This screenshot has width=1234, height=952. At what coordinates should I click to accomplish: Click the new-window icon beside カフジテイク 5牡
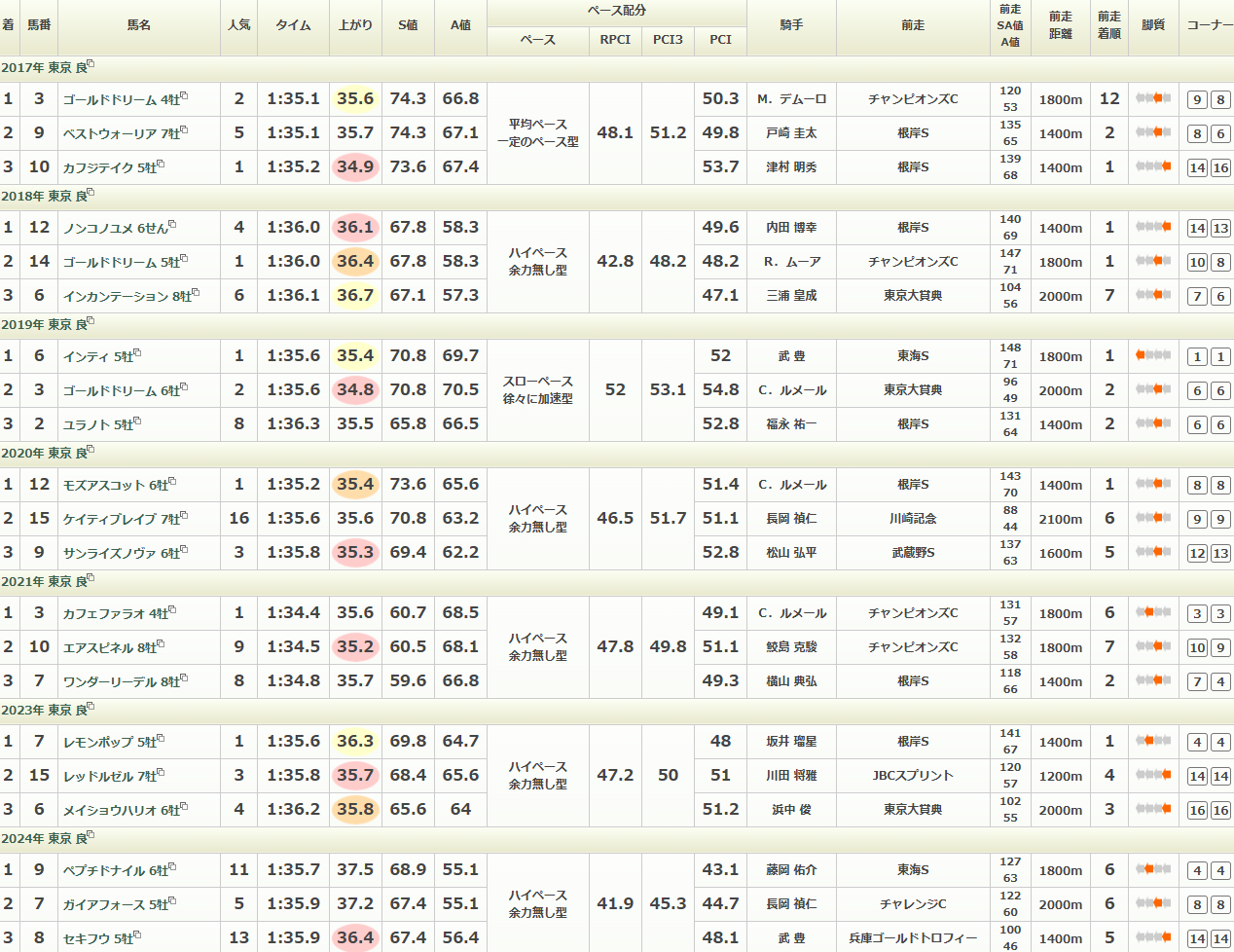click(x=161, y=164)
